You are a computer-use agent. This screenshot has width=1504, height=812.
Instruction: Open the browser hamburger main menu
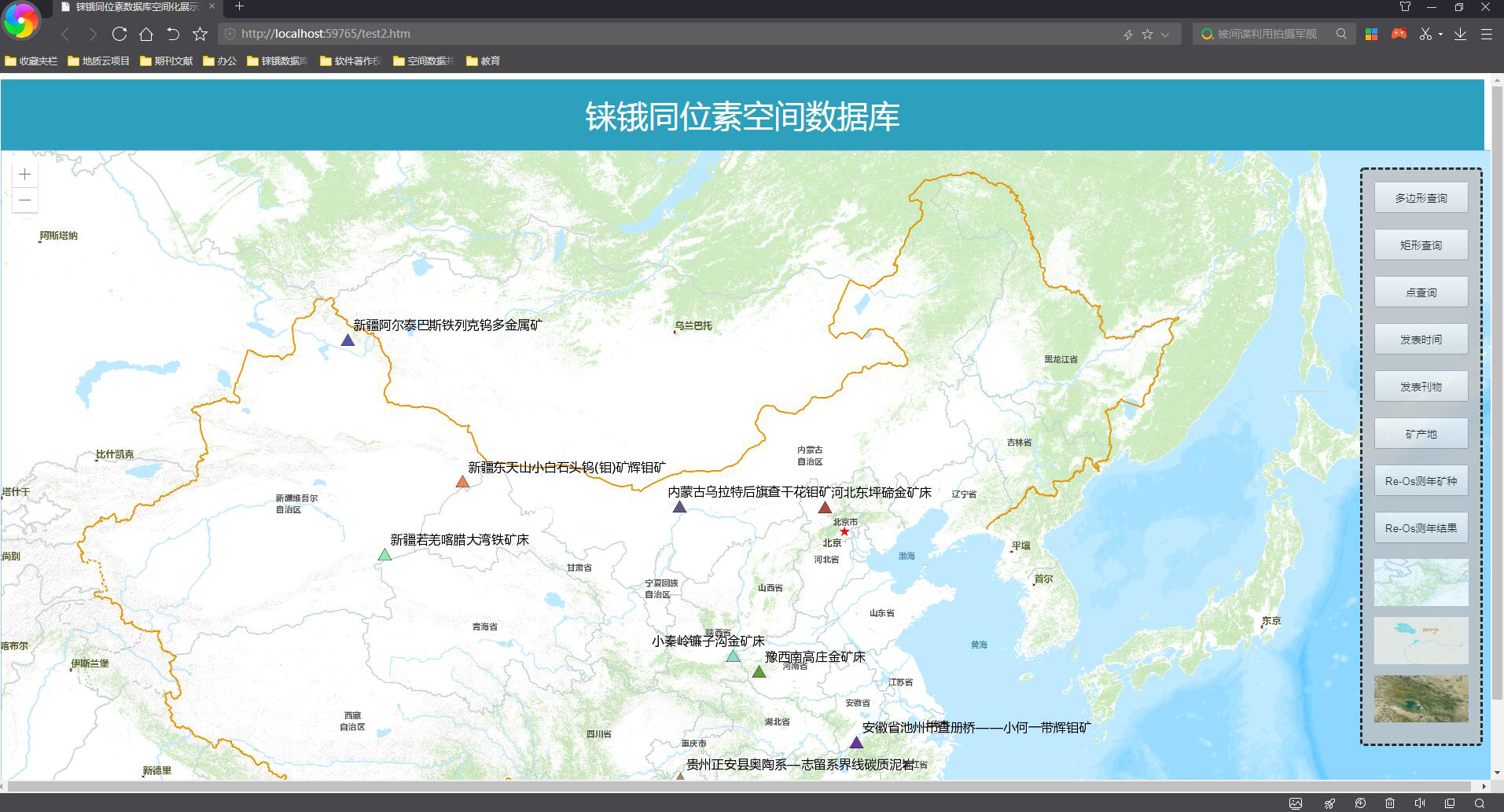click(x=1486, y=34)
